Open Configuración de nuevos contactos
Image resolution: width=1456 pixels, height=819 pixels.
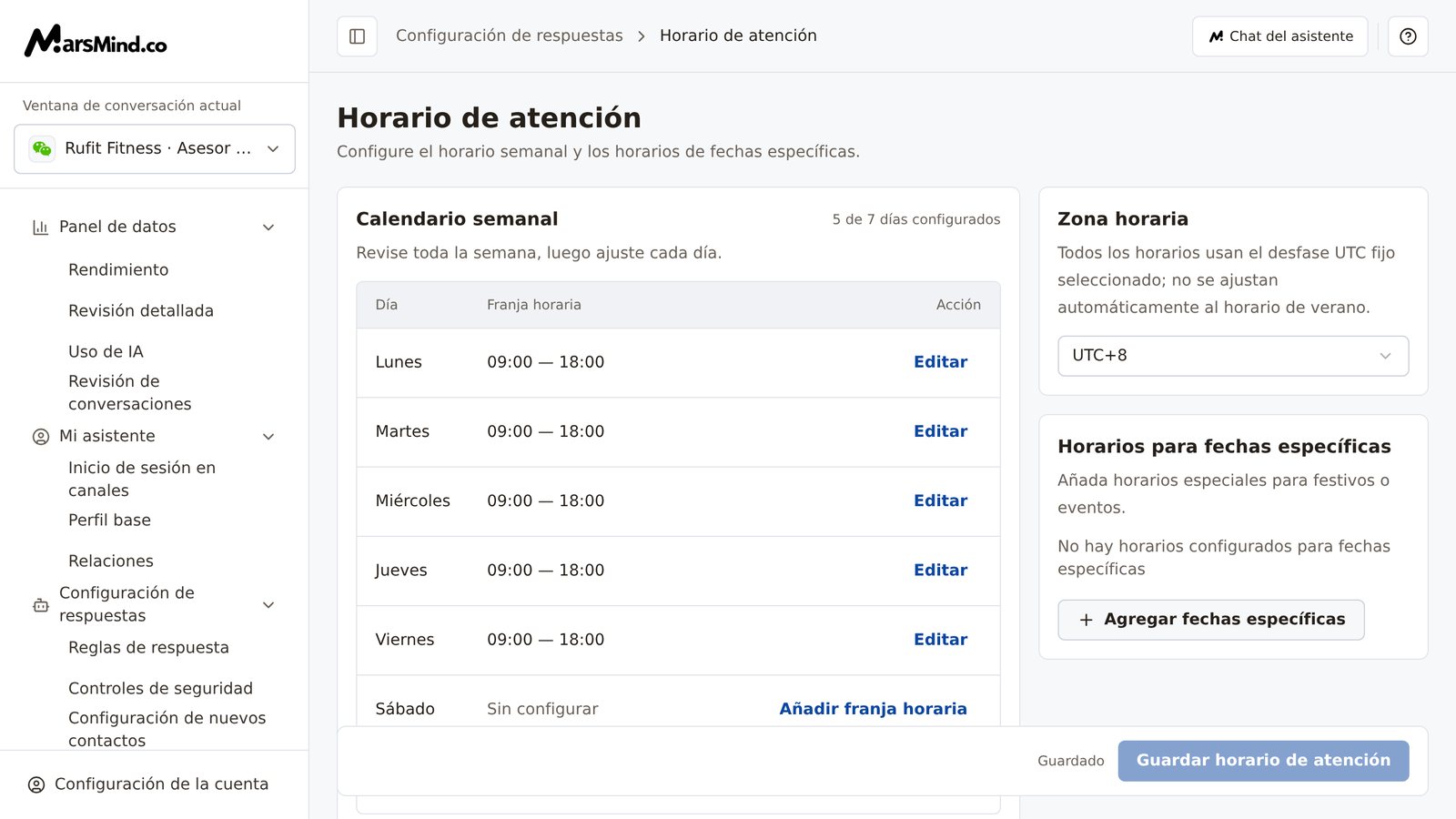(167, 729)
